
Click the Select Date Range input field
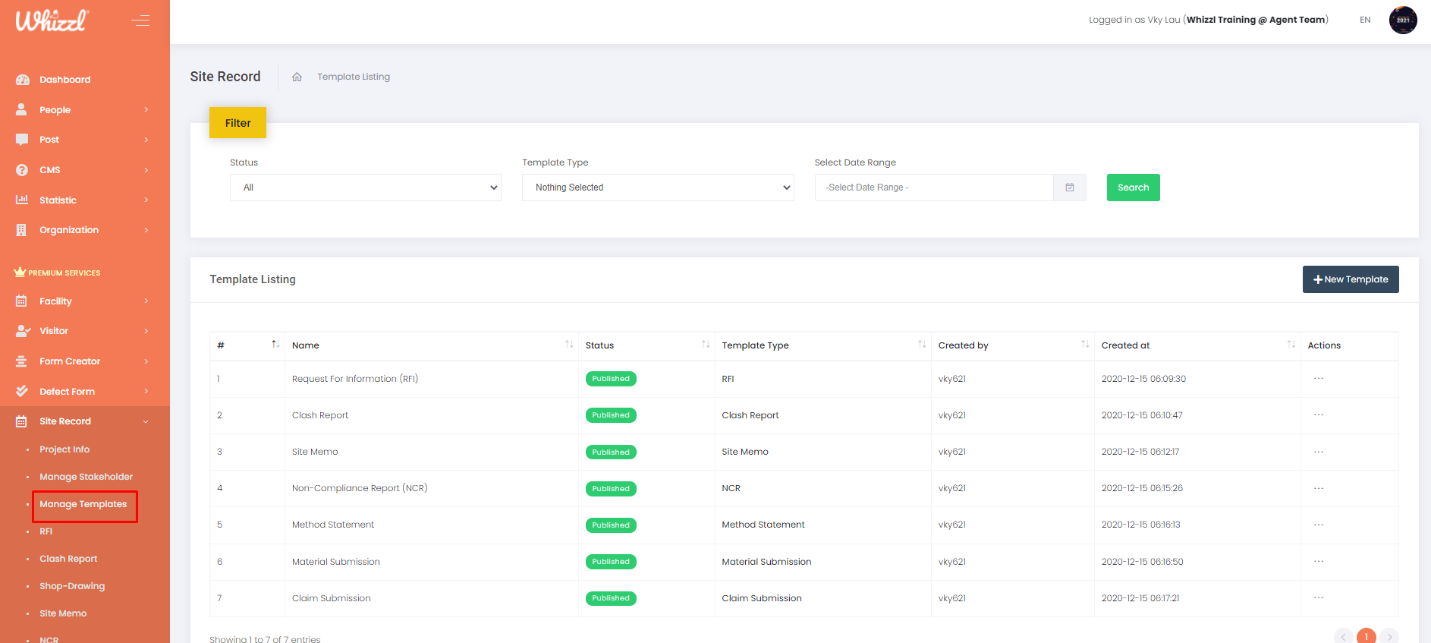(933, 188)
